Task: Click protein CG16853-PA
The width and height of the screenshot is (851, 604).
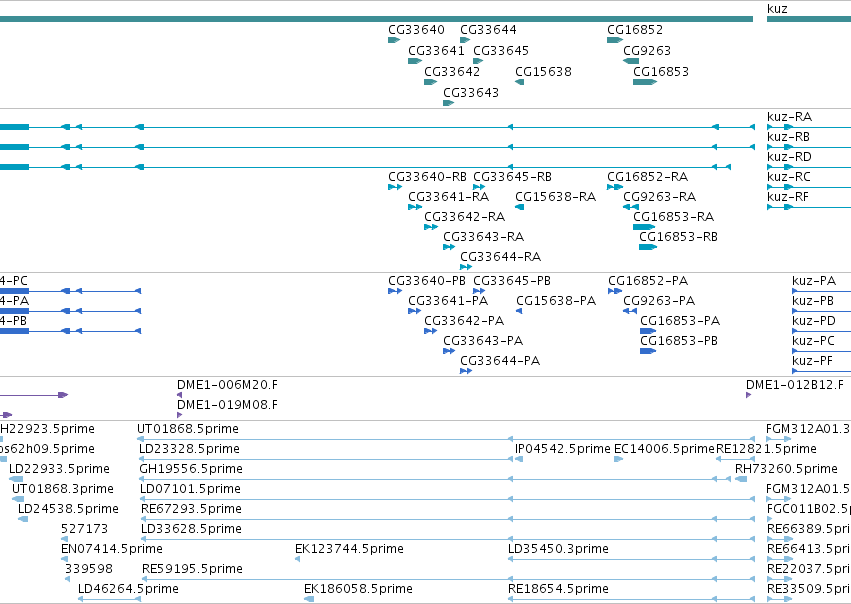Action: pos(680,321)
